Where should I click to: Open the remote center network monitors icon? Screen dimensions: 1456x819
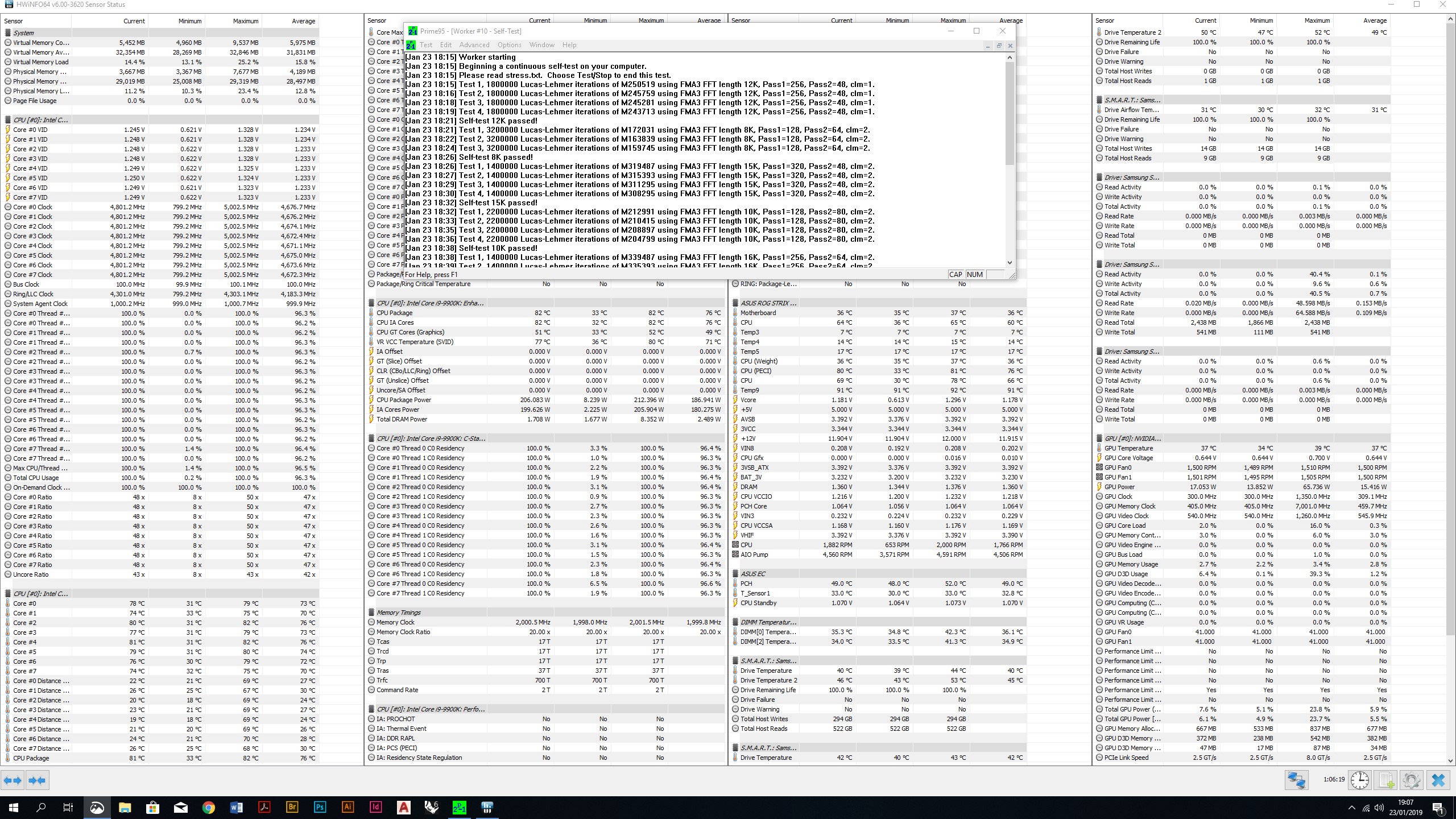1296,780
